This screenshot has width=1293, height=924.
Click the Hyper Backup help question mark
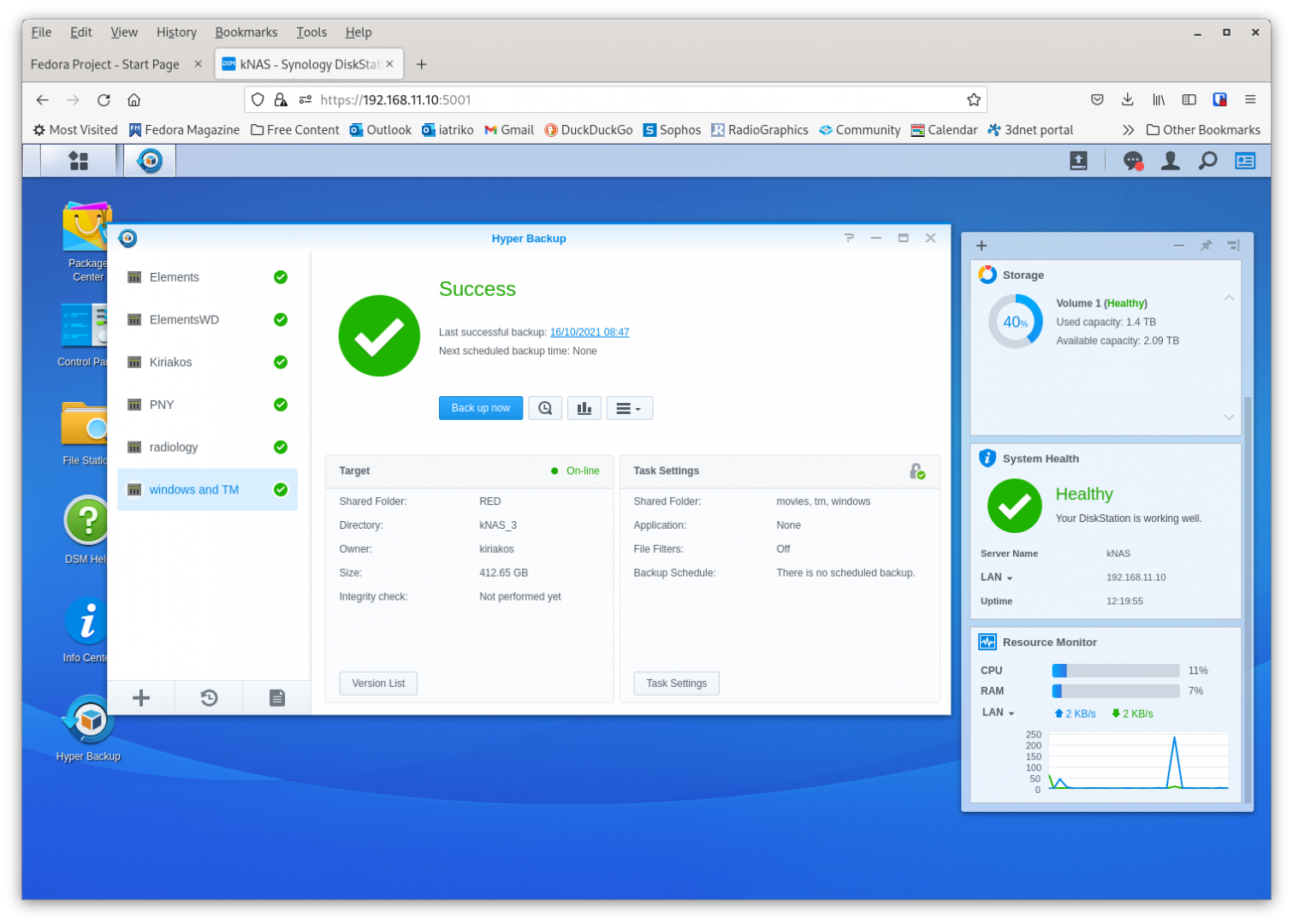(x=849, y=238)
